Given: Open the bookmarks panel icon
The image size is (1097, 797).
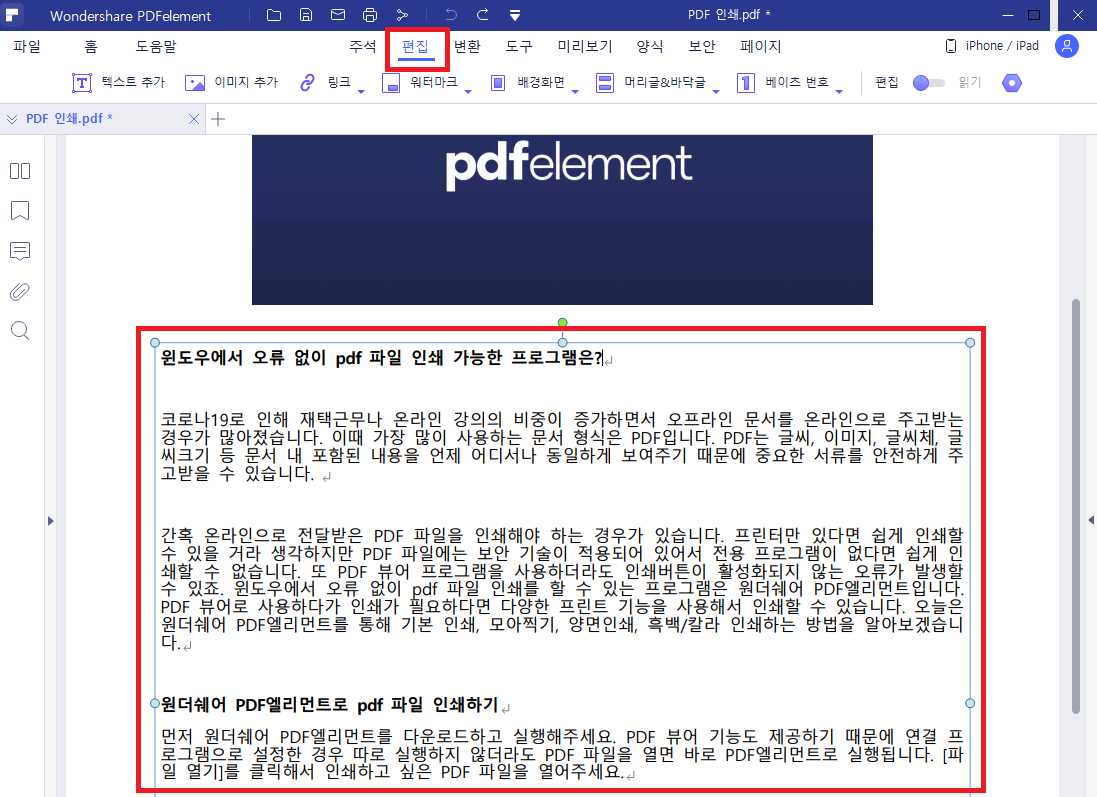Looking at the screenshot, I should click(20, 211).
